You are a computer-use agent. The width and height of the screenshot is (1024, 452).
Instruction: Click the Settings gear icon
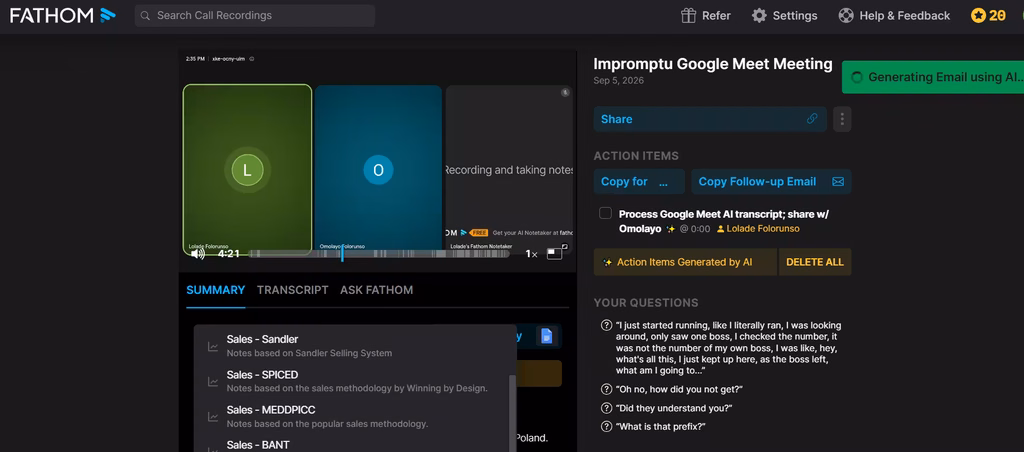(x=759, y=16)
